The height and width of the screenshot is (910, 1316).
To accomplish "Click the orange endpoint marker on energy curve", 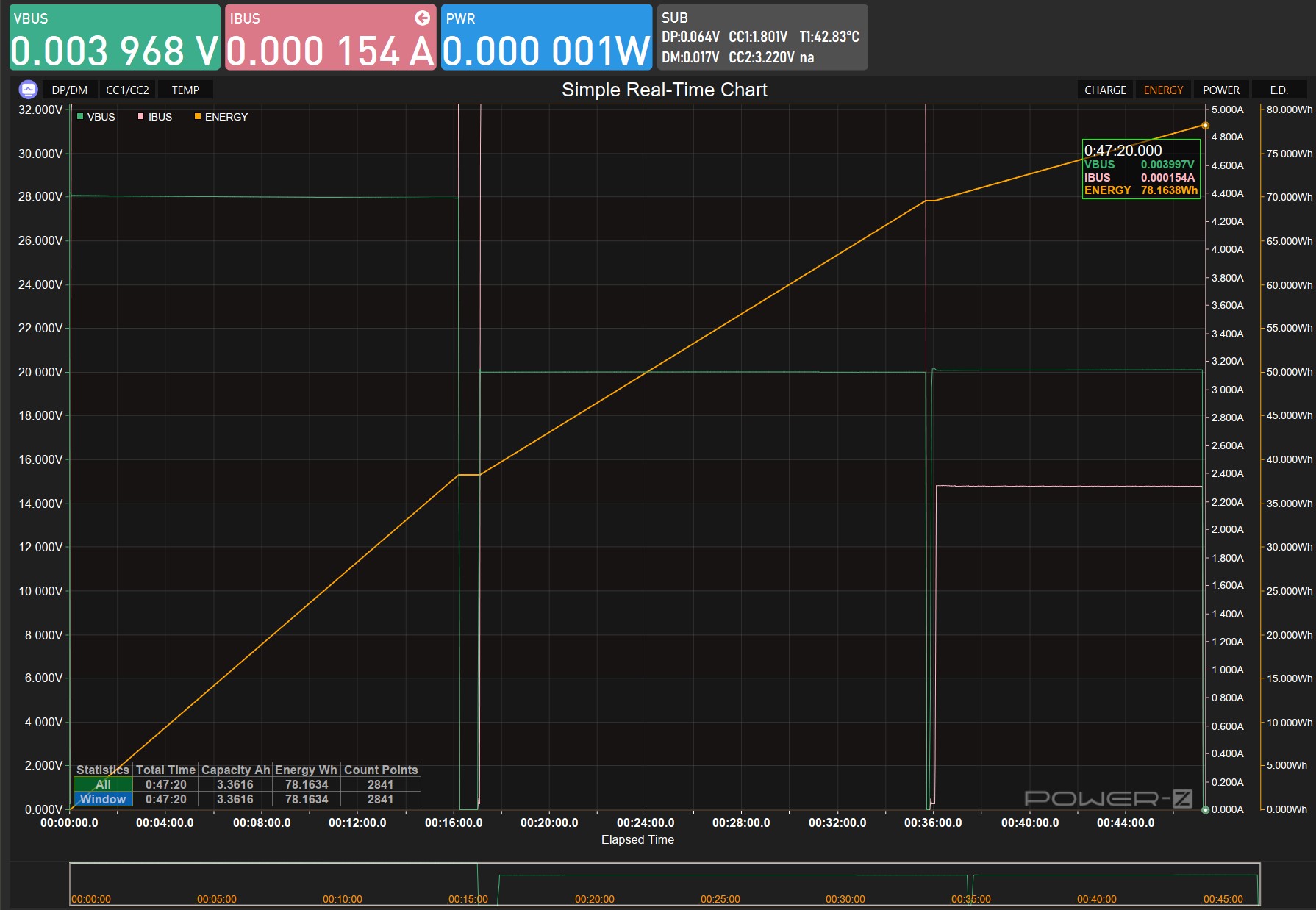I will pos(1205,126).
